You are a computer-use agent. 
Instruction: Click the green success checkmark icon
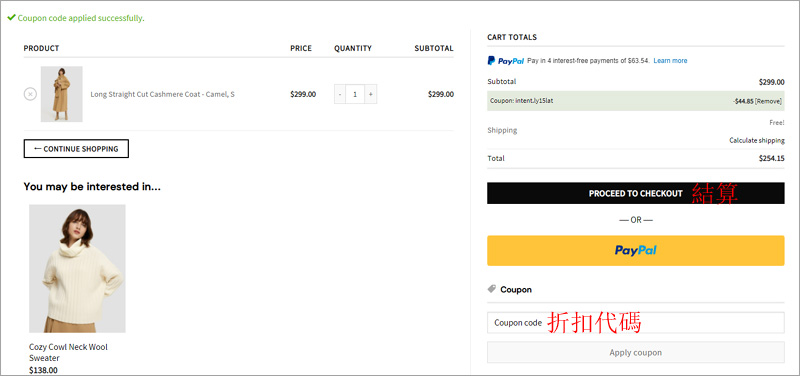click(11, 18)
